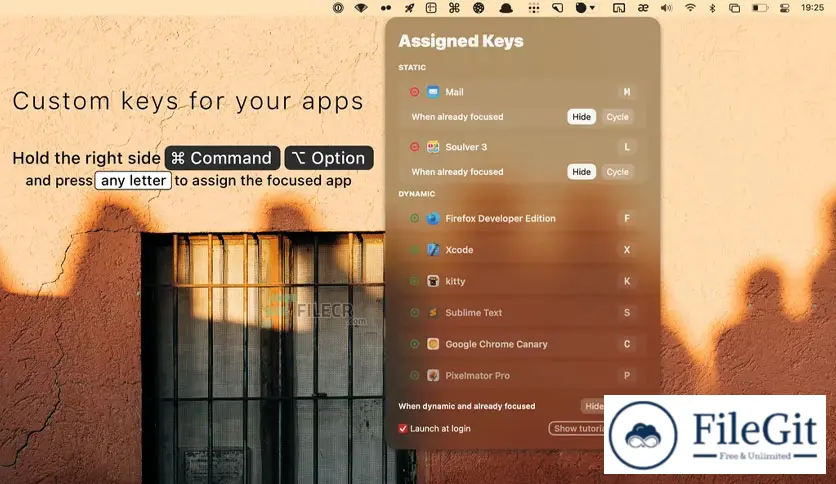Screen dimensions: 836x484
Task: Click the kitty app icon
Action: [x=433, y=281]
